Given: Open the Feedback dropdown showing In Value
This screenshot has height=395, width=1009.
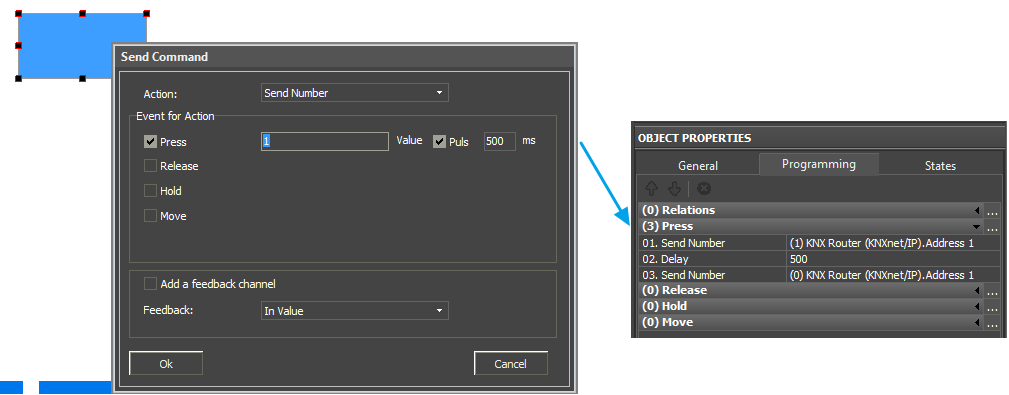Looking at the screenshot, I should click(x=355, y=311).
